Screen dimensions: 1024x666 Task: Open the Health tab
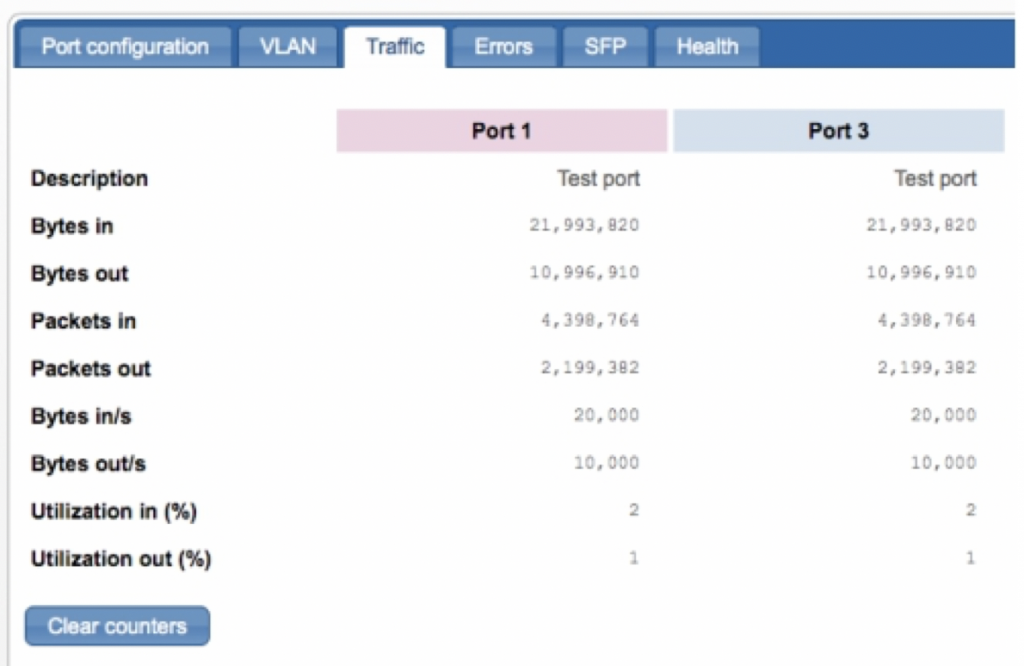[x=707, y=47]
